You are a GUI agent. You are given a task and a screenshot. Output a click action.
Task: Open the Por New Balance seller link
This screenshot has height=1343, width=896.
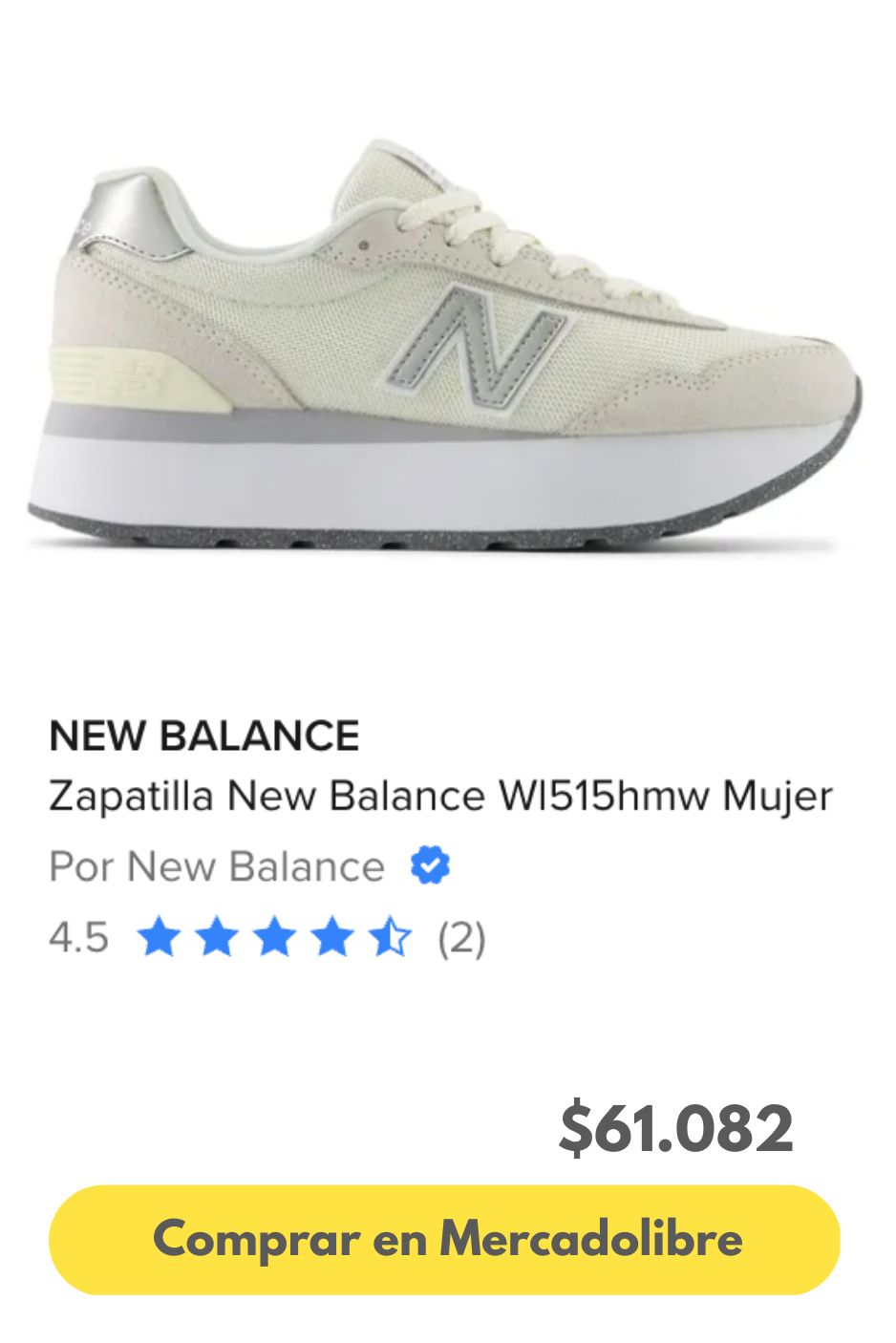pyautogui.click(x=215, y=865)
